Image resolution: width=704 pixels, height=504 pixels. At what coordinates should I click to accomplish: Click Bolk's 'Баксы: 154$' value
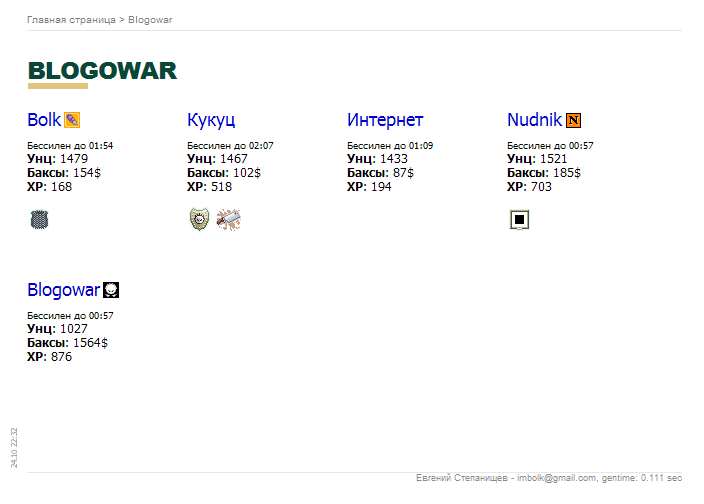pyautogui.click(x=64, y=173)
